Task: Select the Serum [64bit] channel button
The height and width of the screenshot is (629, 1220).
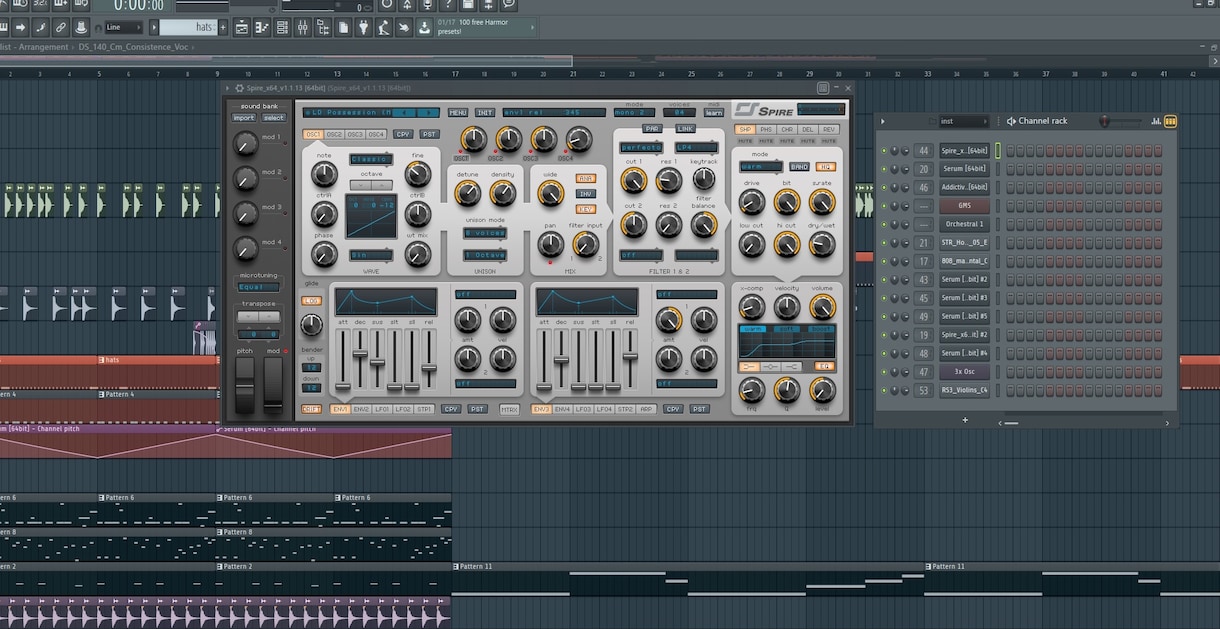Action: [x=964, y=169]
